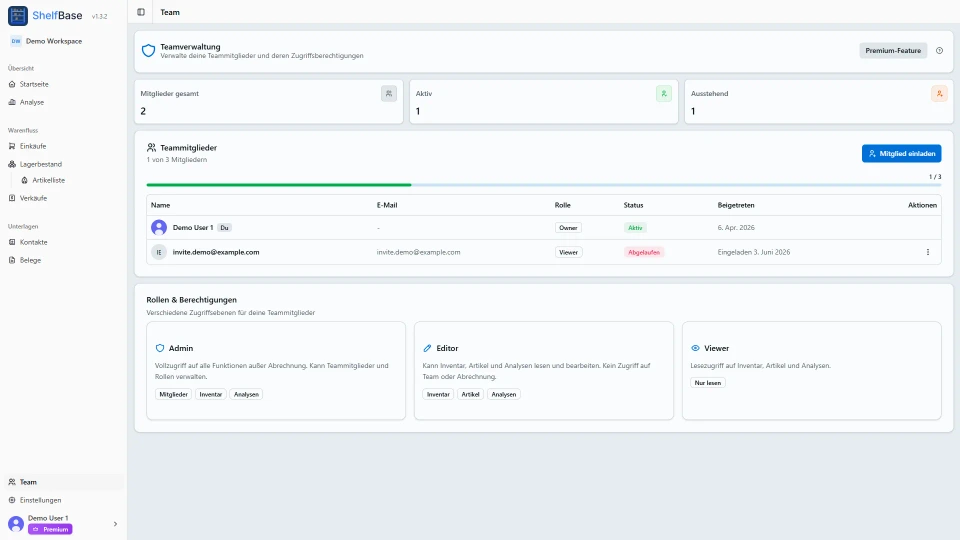Click the Du tag beside Demo User 1
960x540 pixels.
[x=224, y=228]
